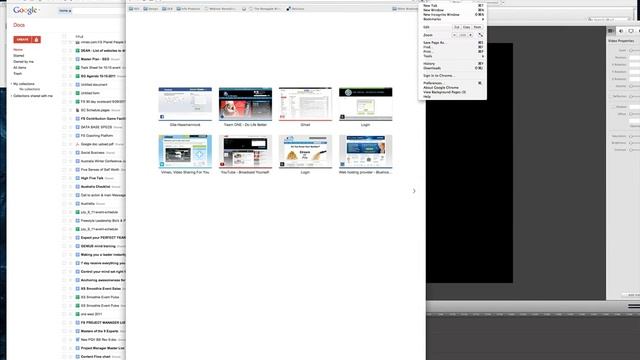640x360 pixels.
Task: Open the Facebook page thumbnail on new tab
Action: click(x=185, y=104)
